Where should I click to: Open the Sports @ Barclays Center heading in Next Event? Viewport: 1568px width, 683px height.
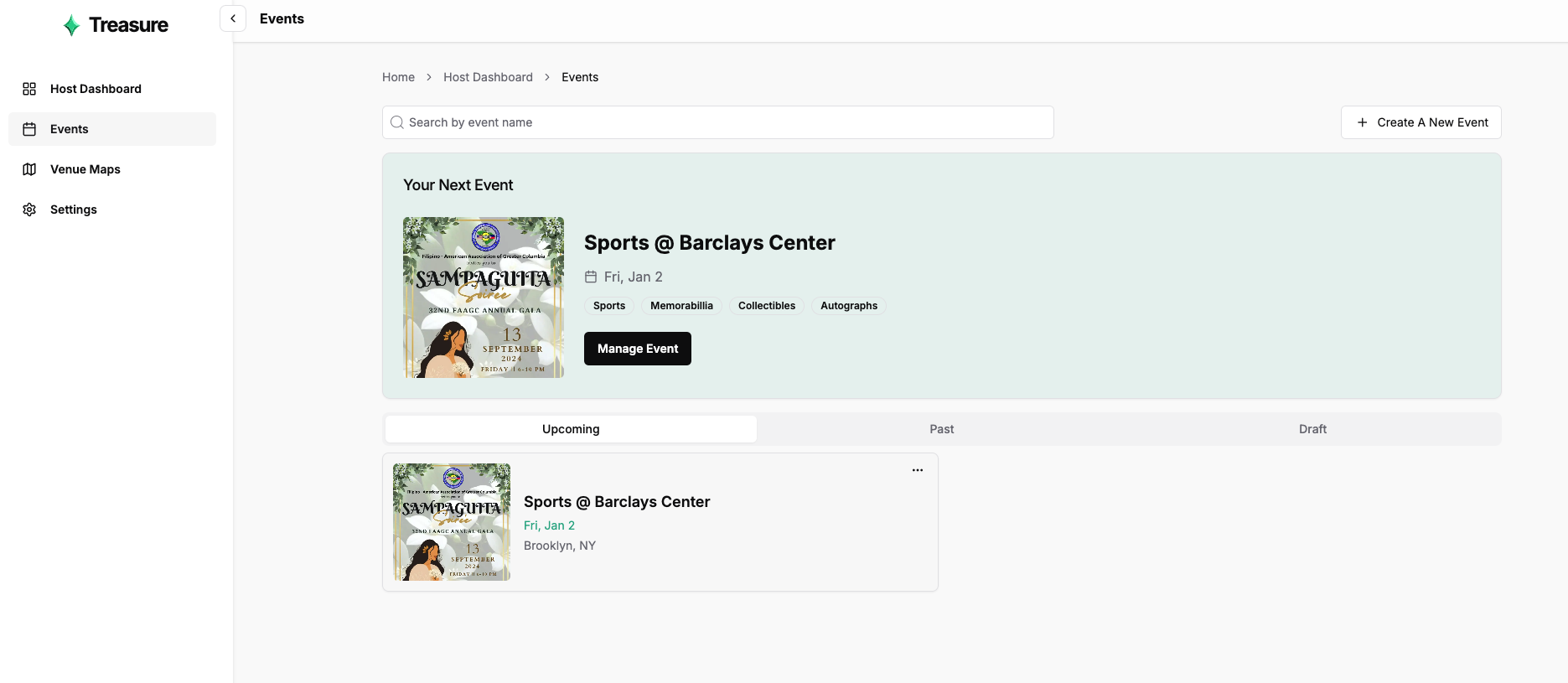coord(710,243)
